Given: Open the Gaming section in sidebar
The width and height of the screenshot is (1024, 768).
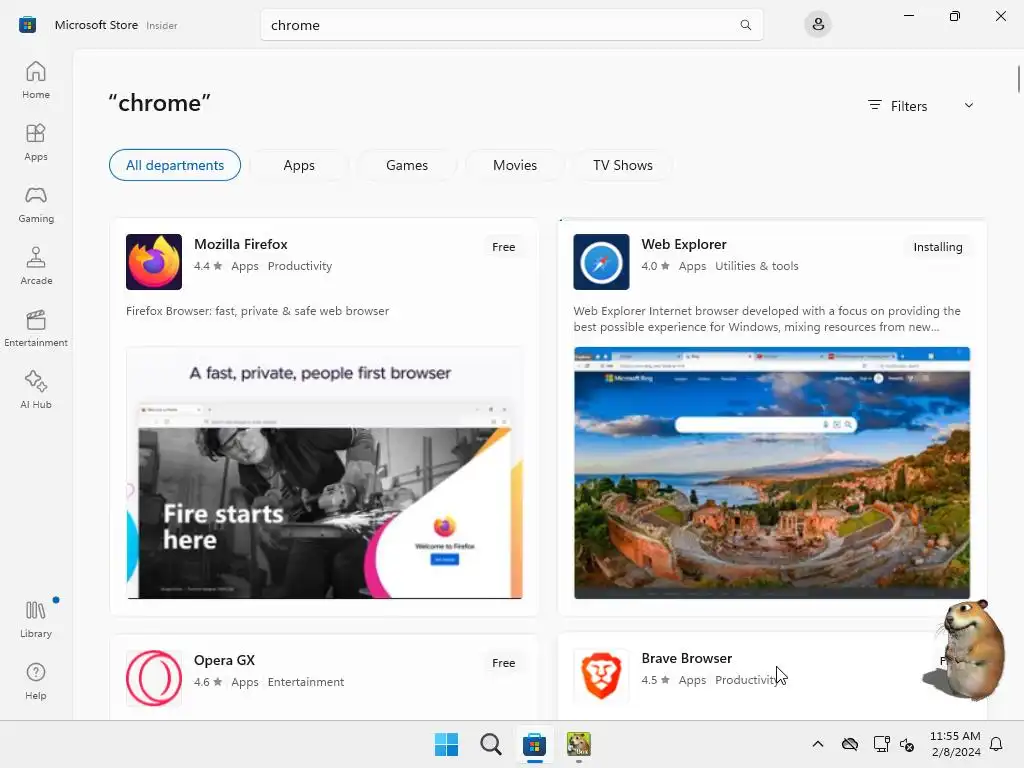Looking at the screenshot, I should click(36, 204).
